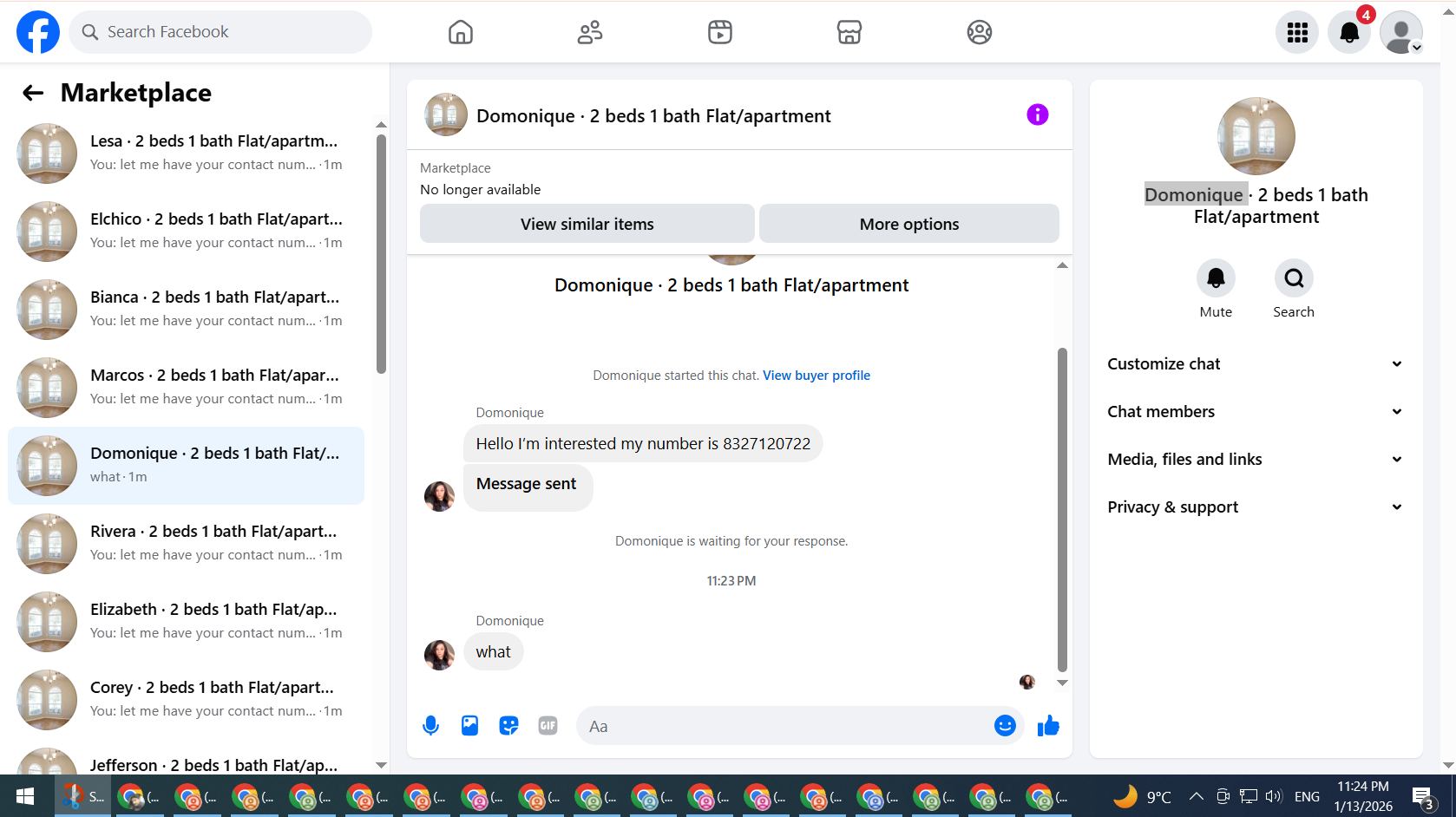Open Elchico conversation in chat list
This screenshot has width=1456, height=817.
(187, 232)
